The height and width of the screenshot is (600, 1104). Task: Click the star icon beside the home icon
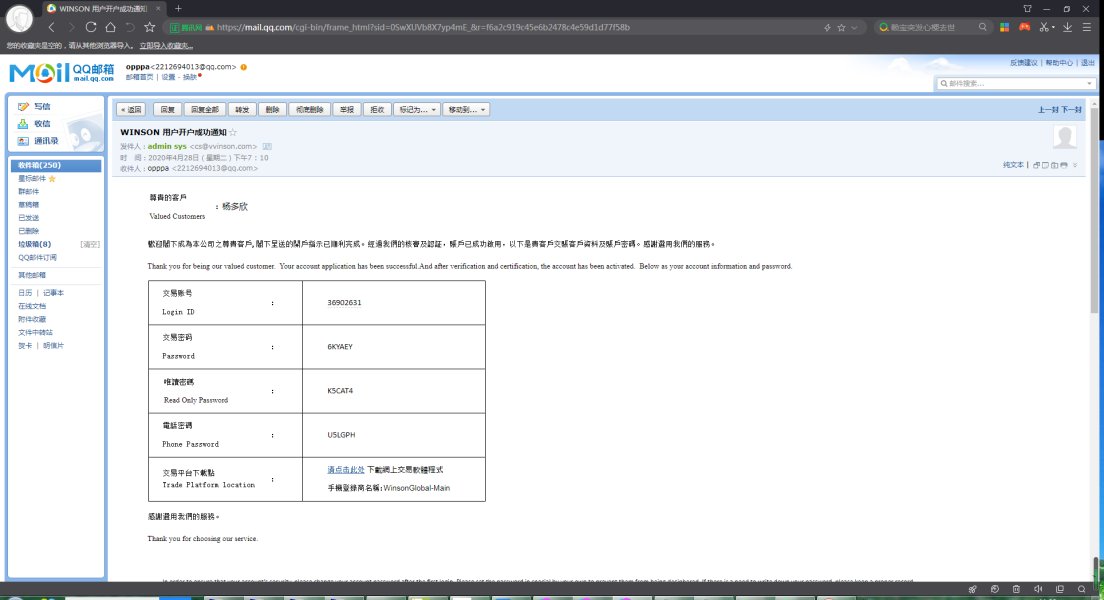(149, 27)
